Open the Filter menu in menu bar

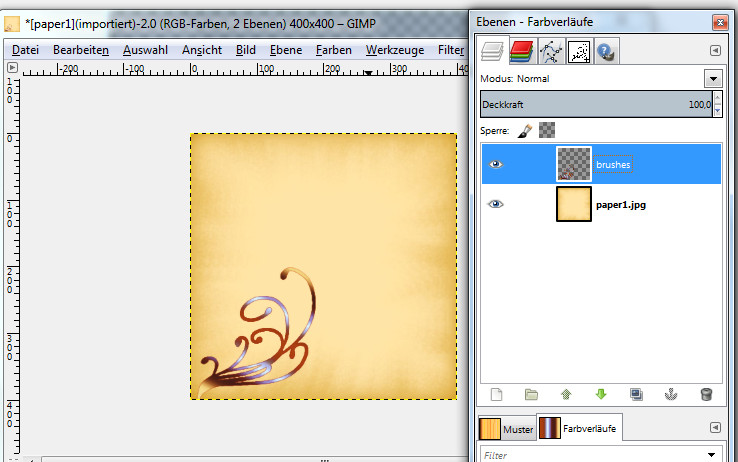(450, 50)
